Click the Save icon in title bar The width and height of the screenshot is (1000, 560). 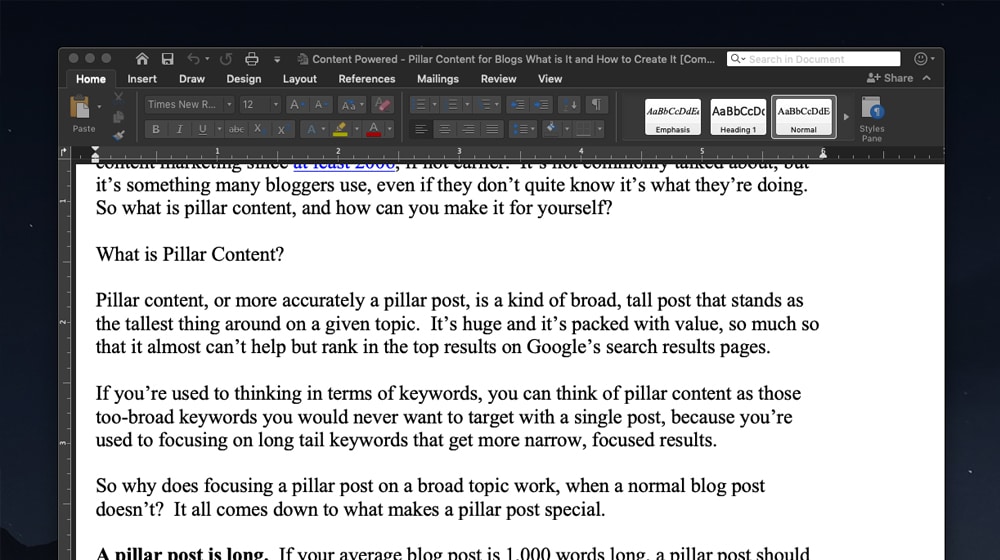pyautogui.click(x=167, y=59)
